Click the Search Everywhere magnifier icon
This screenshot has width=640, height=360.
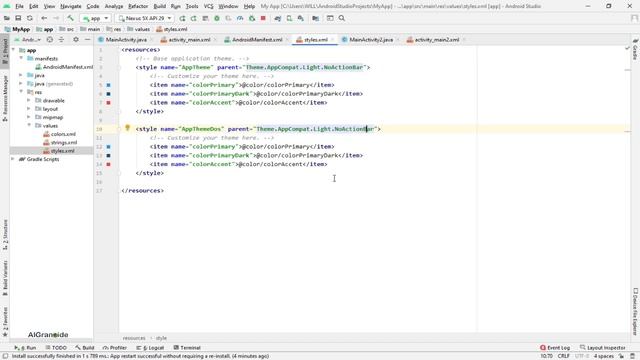click(x=342, y=18)
